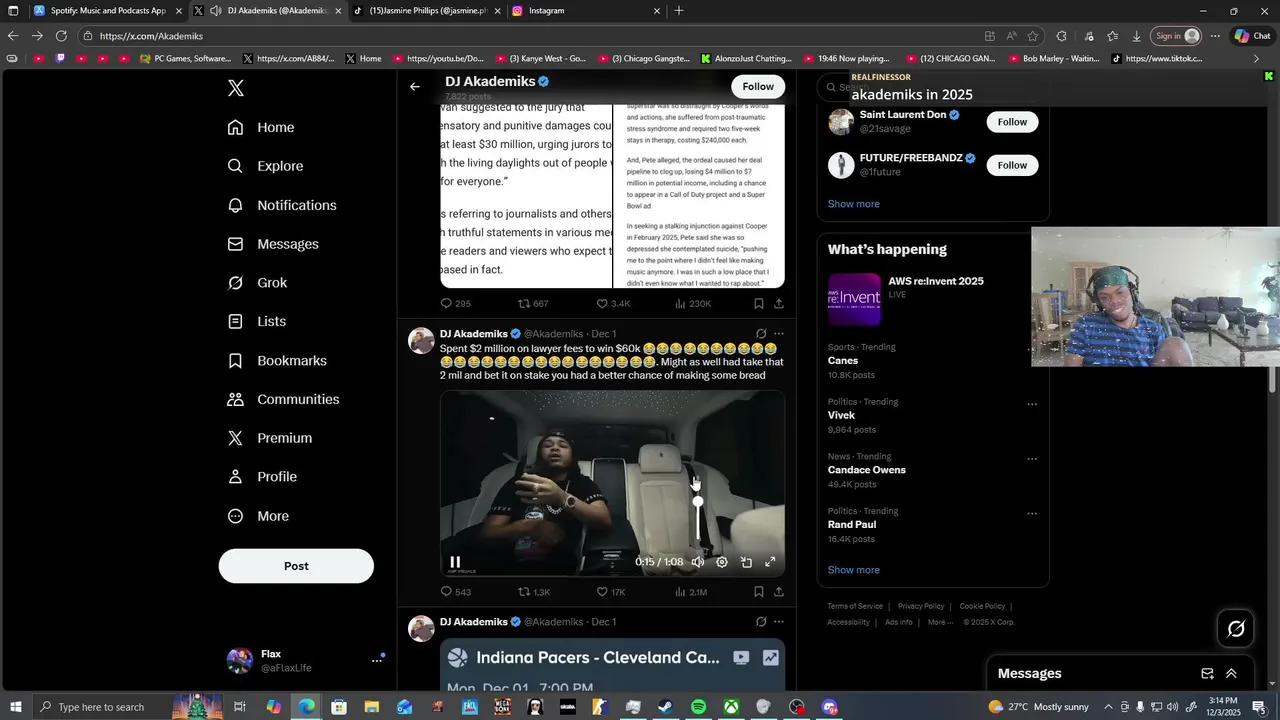
Task: Like the post with 3.4K likes
Action: pos(612,304)
